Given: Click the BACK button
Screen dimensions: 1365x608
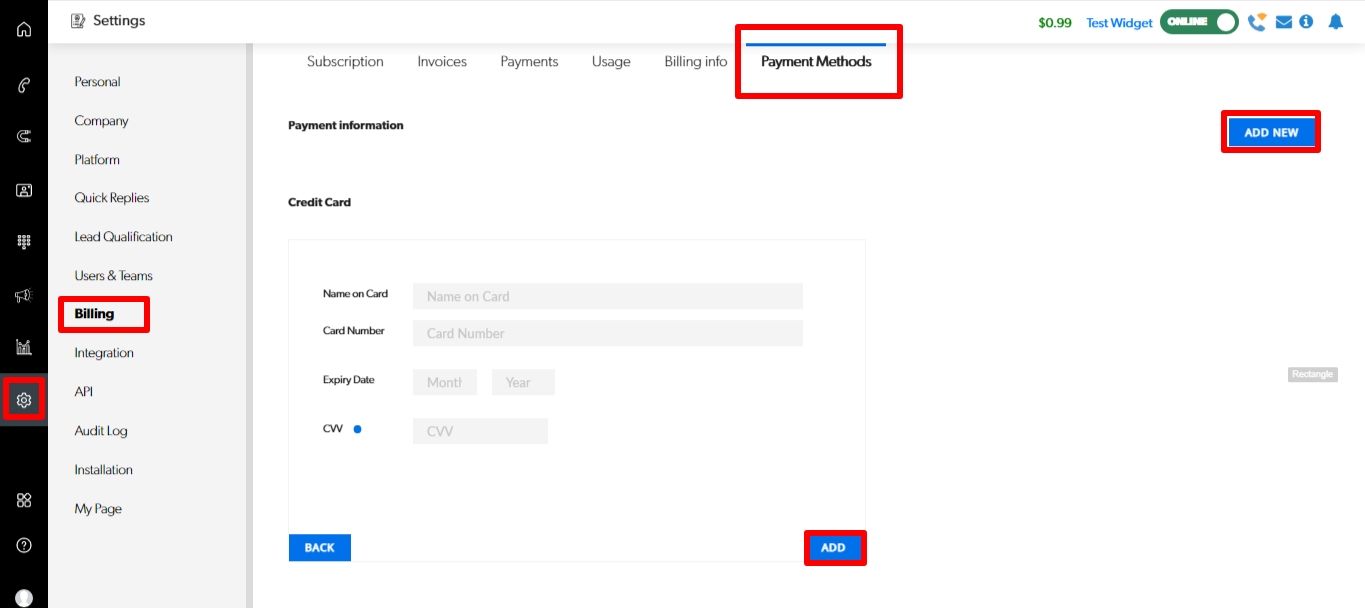Looking at the screenshot, I should point(320,548).
